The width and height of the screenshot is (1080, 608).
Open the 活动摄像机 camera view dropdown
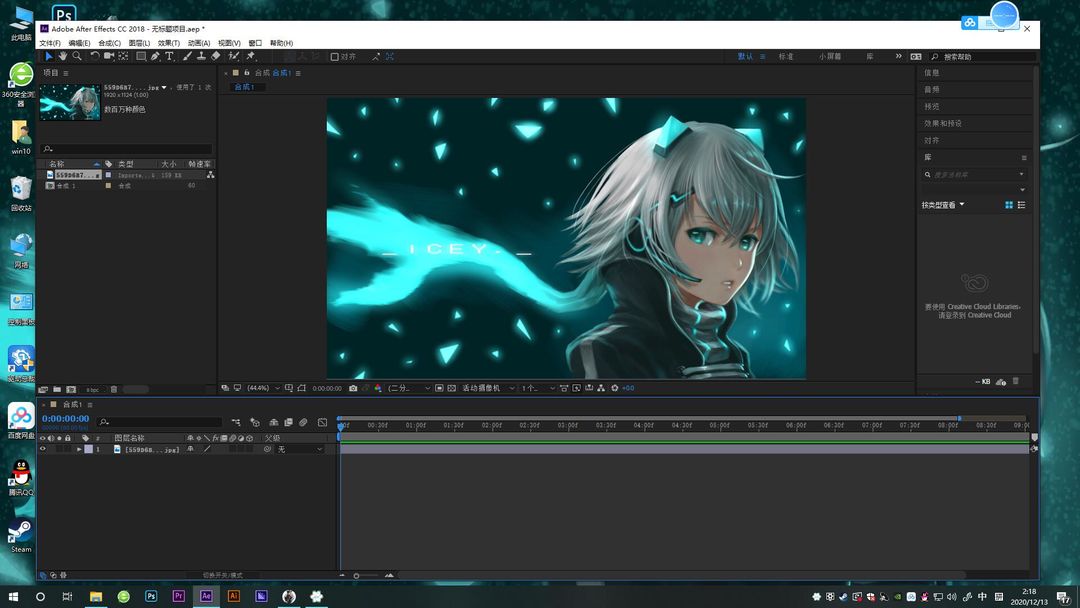pyautogui.click(x=488, y=388)
